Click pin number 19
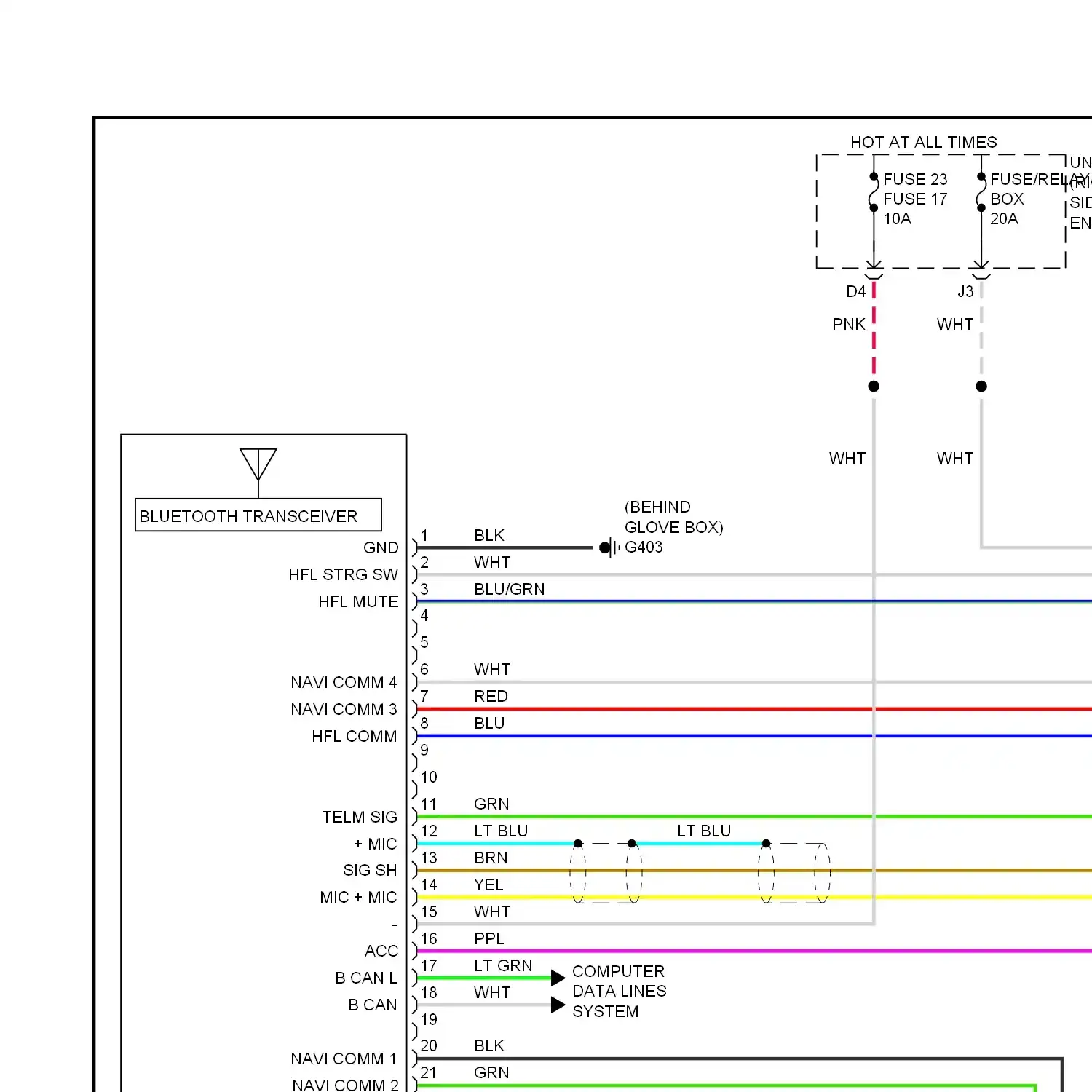Image resolution: width=1092 pixels, height=1092 pixels. tap(429, 1019)
